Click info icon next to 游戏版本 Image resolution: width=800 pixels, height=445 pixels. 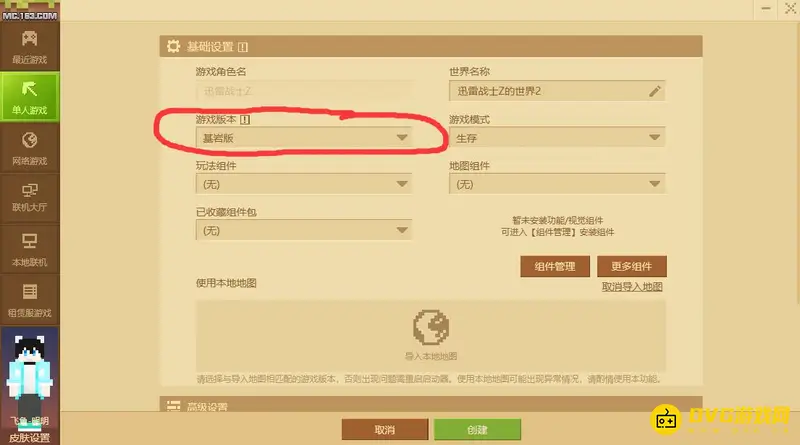[245, 120]
